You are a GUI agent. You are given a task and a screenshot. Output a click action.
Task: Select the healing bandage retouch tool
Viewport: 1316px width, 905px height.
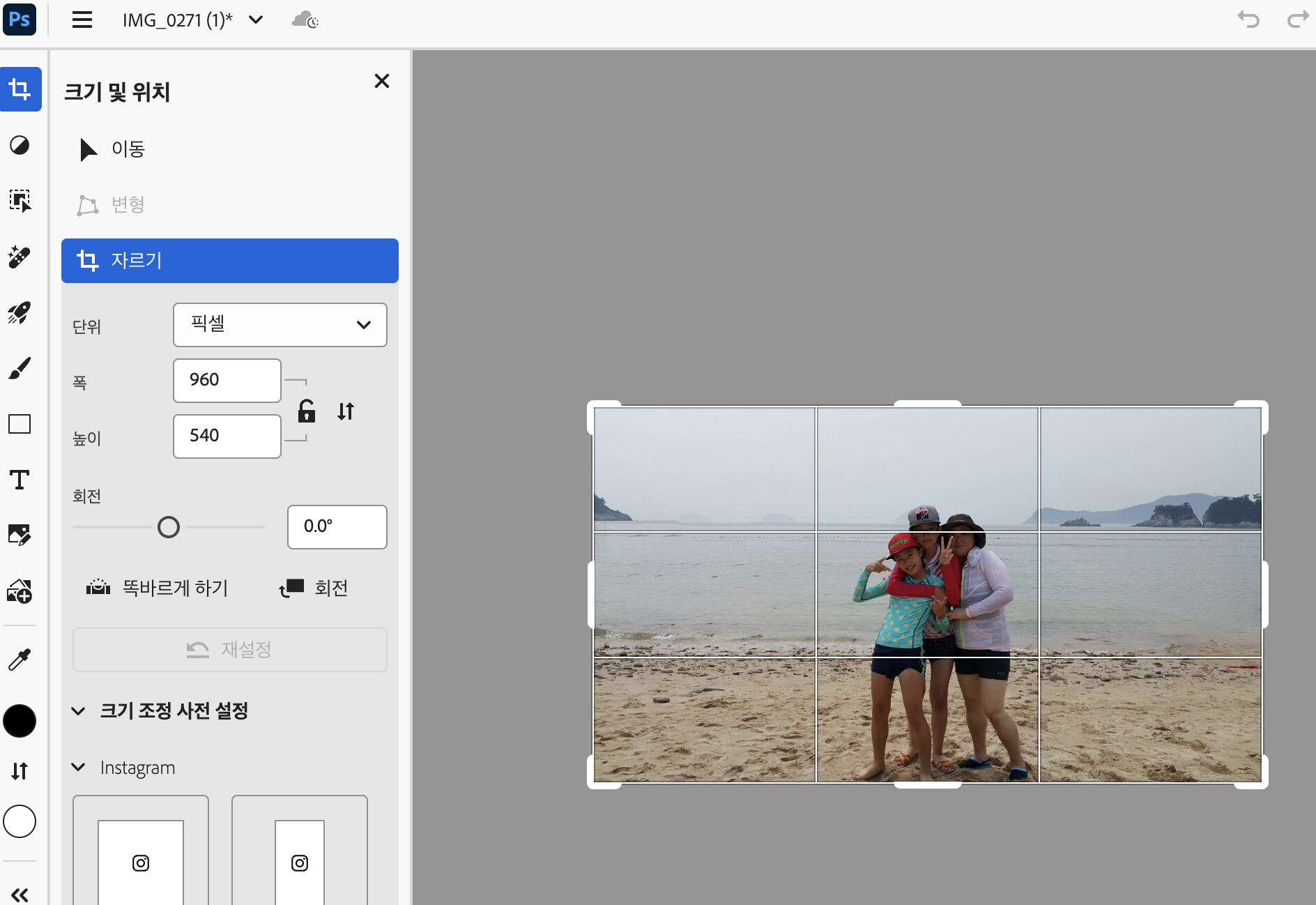pyautogui.click(x=20, y=257)
